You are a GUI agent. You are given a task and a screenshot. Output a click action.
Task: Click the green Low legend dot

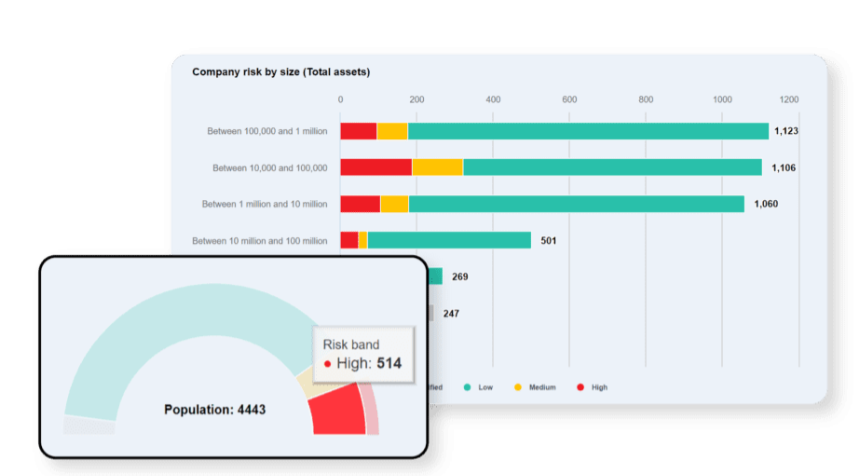click(x=467, y=387)
